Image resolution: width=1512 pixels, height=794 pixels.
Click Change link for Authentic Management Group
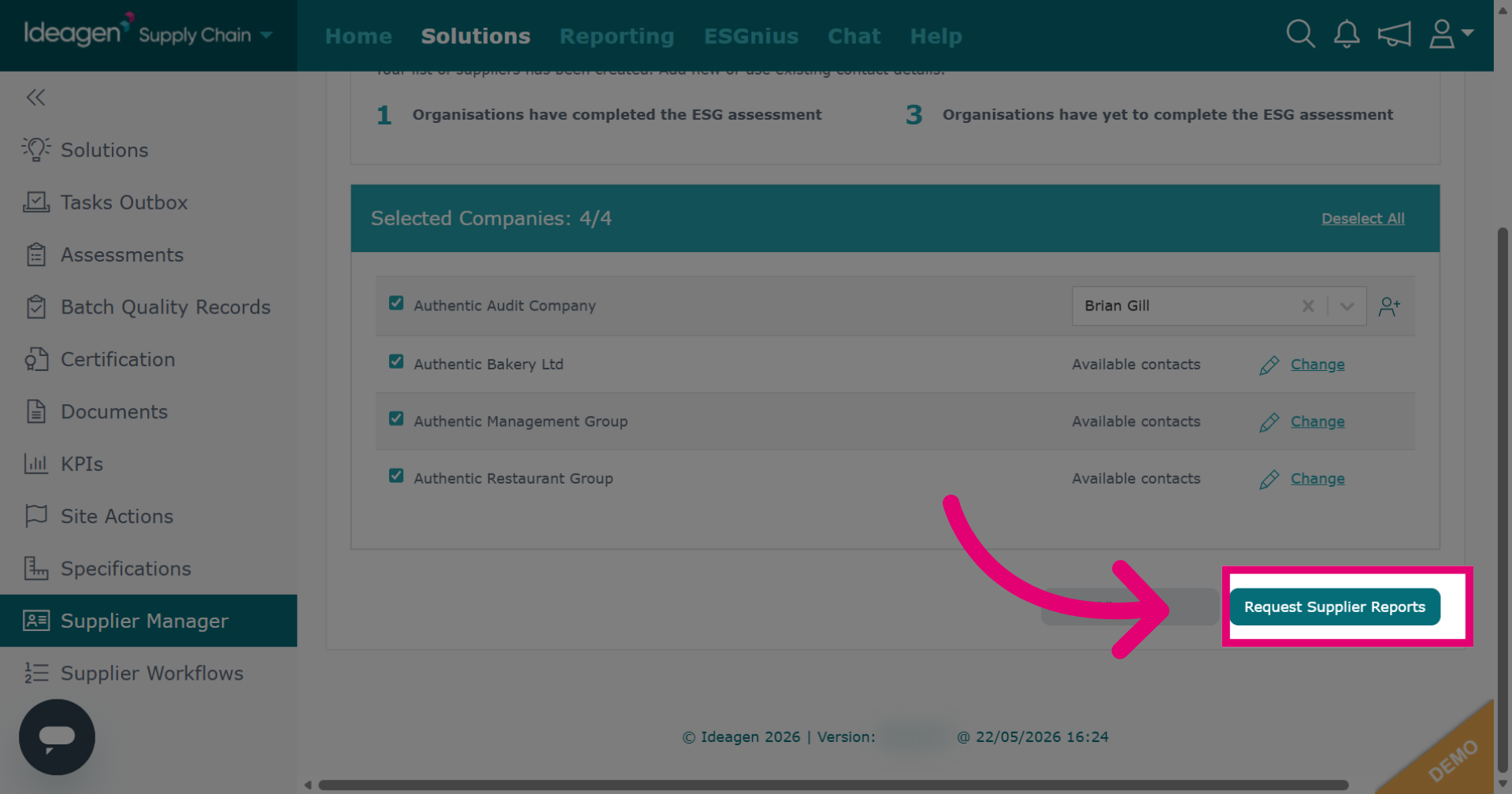point(1317,421)
